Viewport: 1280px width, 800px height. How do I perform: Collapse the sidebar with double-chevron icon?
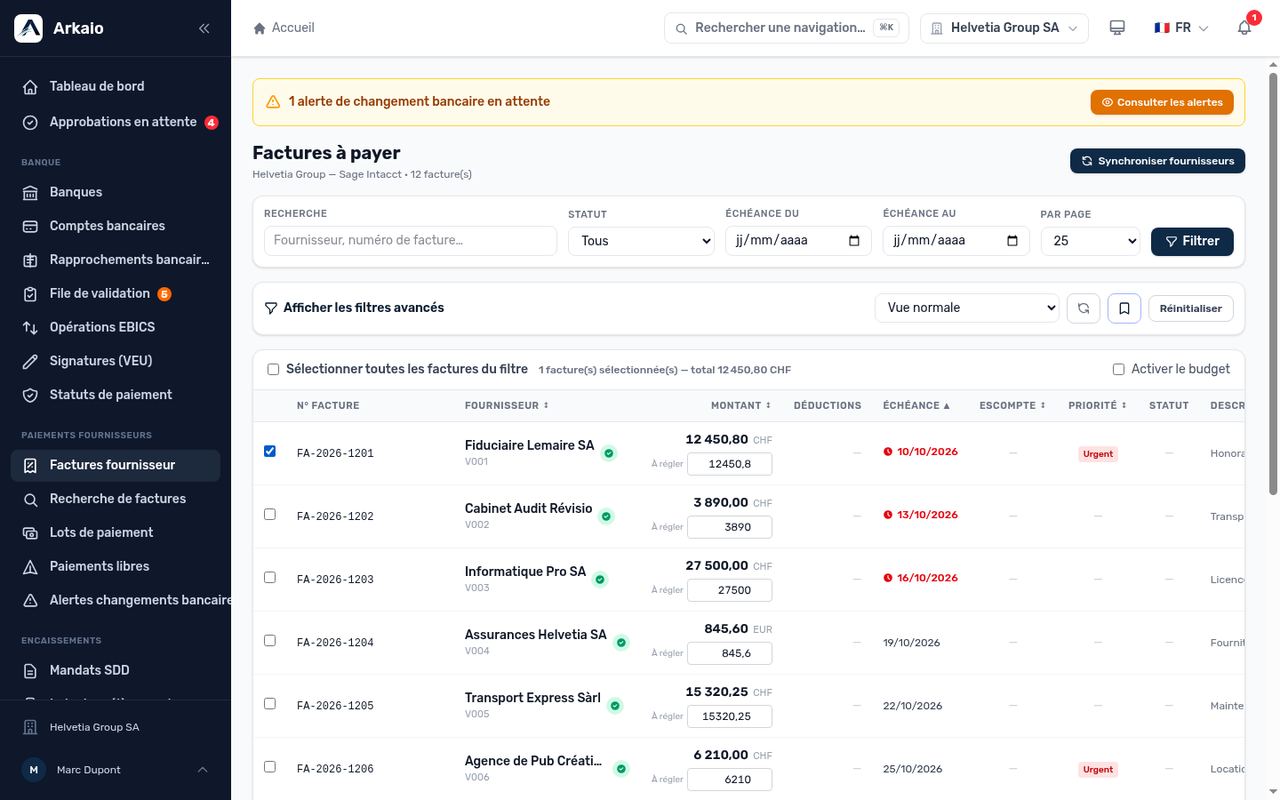[x=204, y=28]
